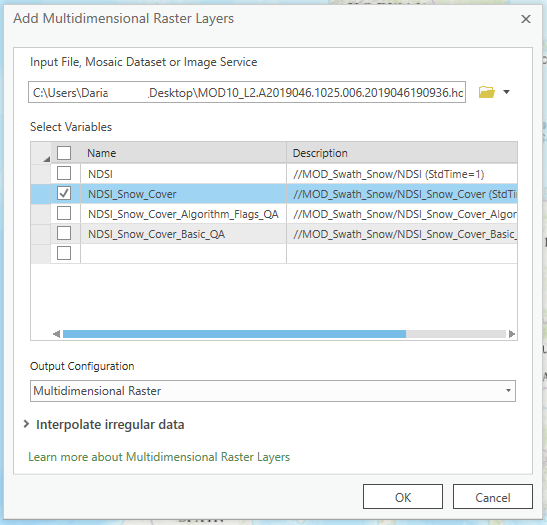The image size is (547, 525).
Task: Check the NDSI_Snow_Cover_Algorithm_Flags_QA checkbox
Action: click(64, 213)
